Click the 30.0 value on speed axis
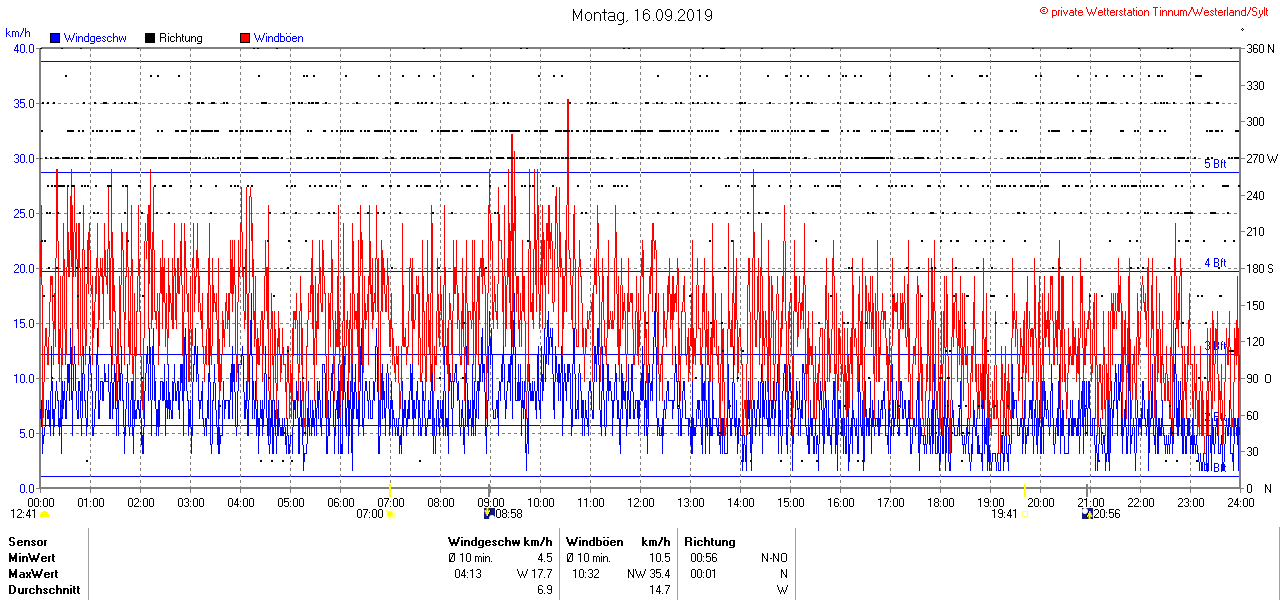The image size is (1280, 600). 24,158
